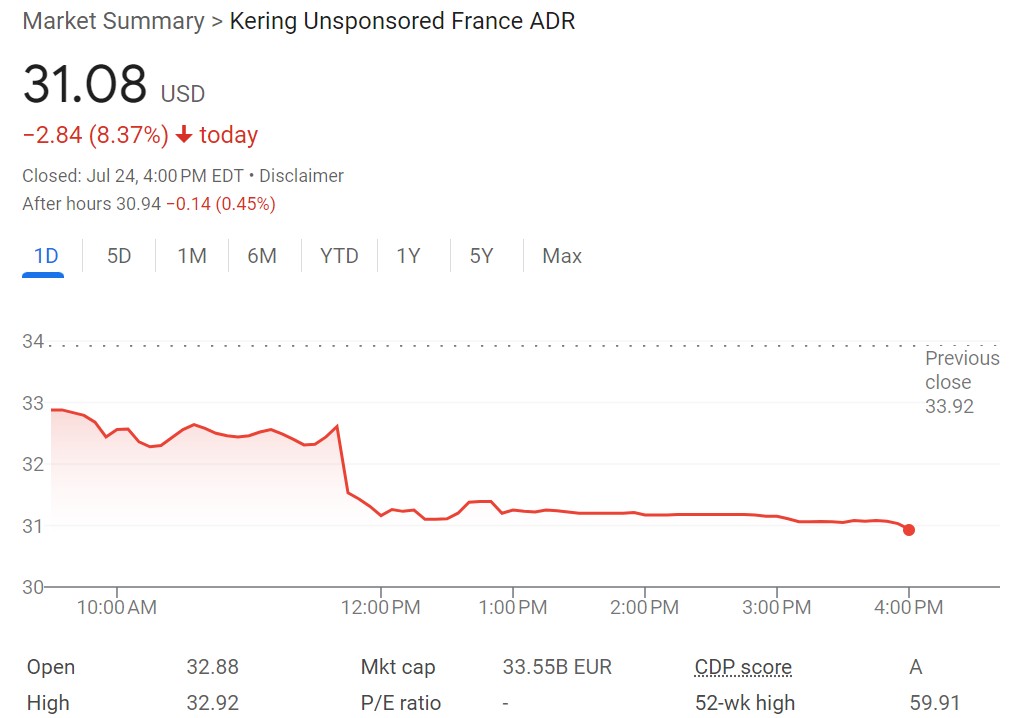Screen dimensions: 1015x718
Task: Open the Disclaimer link
Action: pyautogui.click(x=301, y=176)
